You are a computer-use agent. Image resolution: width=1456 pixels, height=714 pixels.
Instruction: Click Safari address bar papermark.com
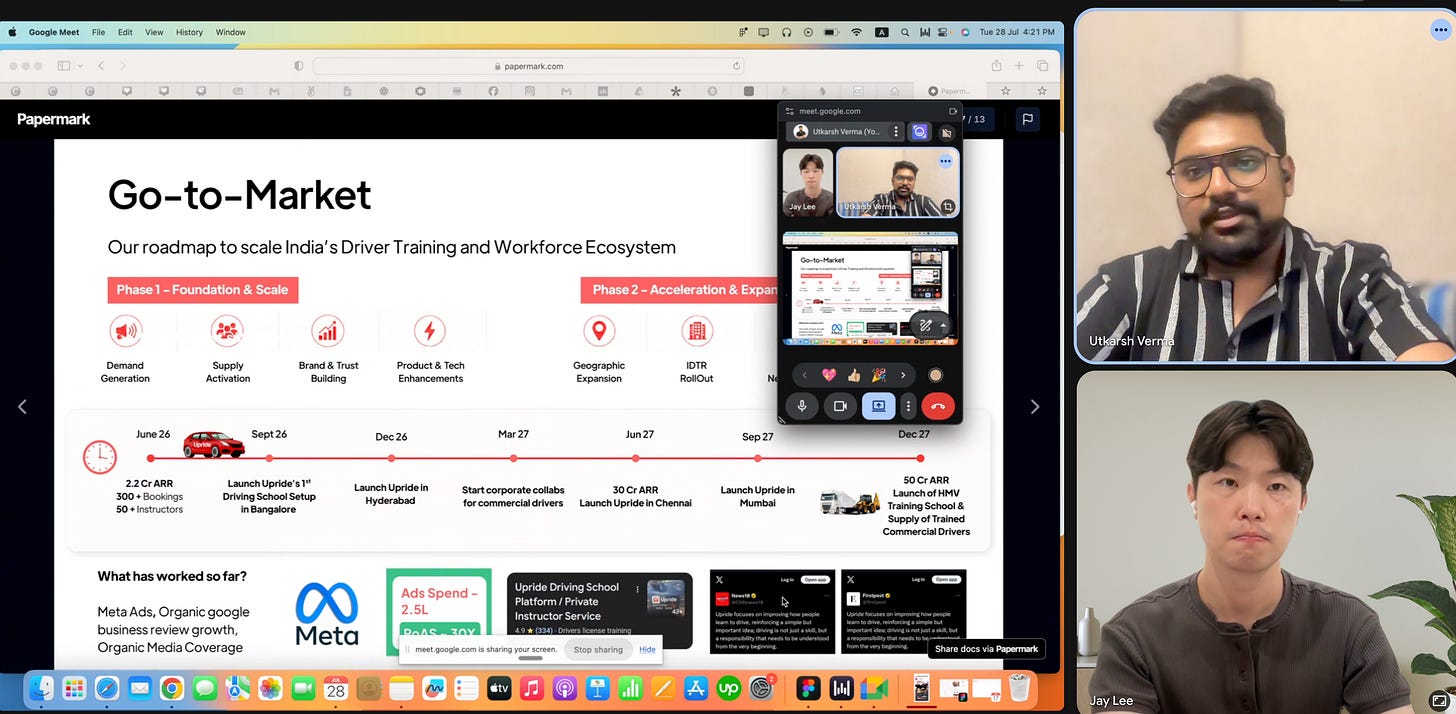click(x=529, y=66)
